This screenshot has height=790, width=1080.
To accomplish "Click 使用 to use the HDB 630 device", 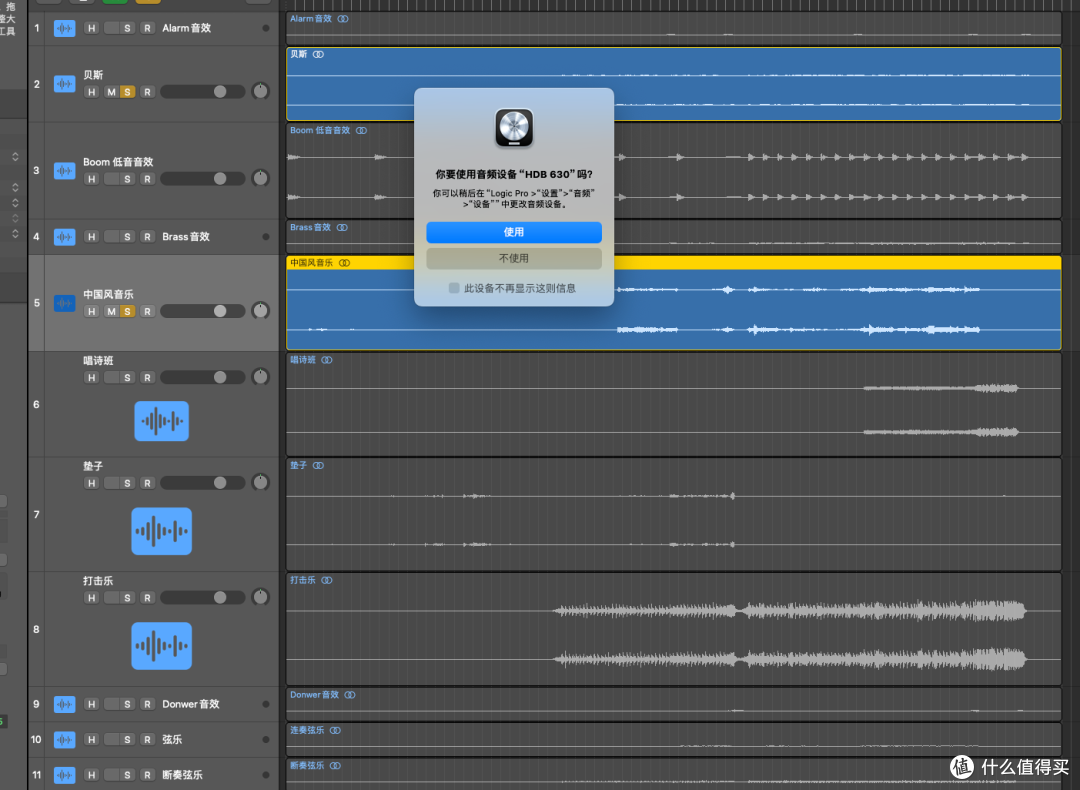I will click(x=514, y=232).
